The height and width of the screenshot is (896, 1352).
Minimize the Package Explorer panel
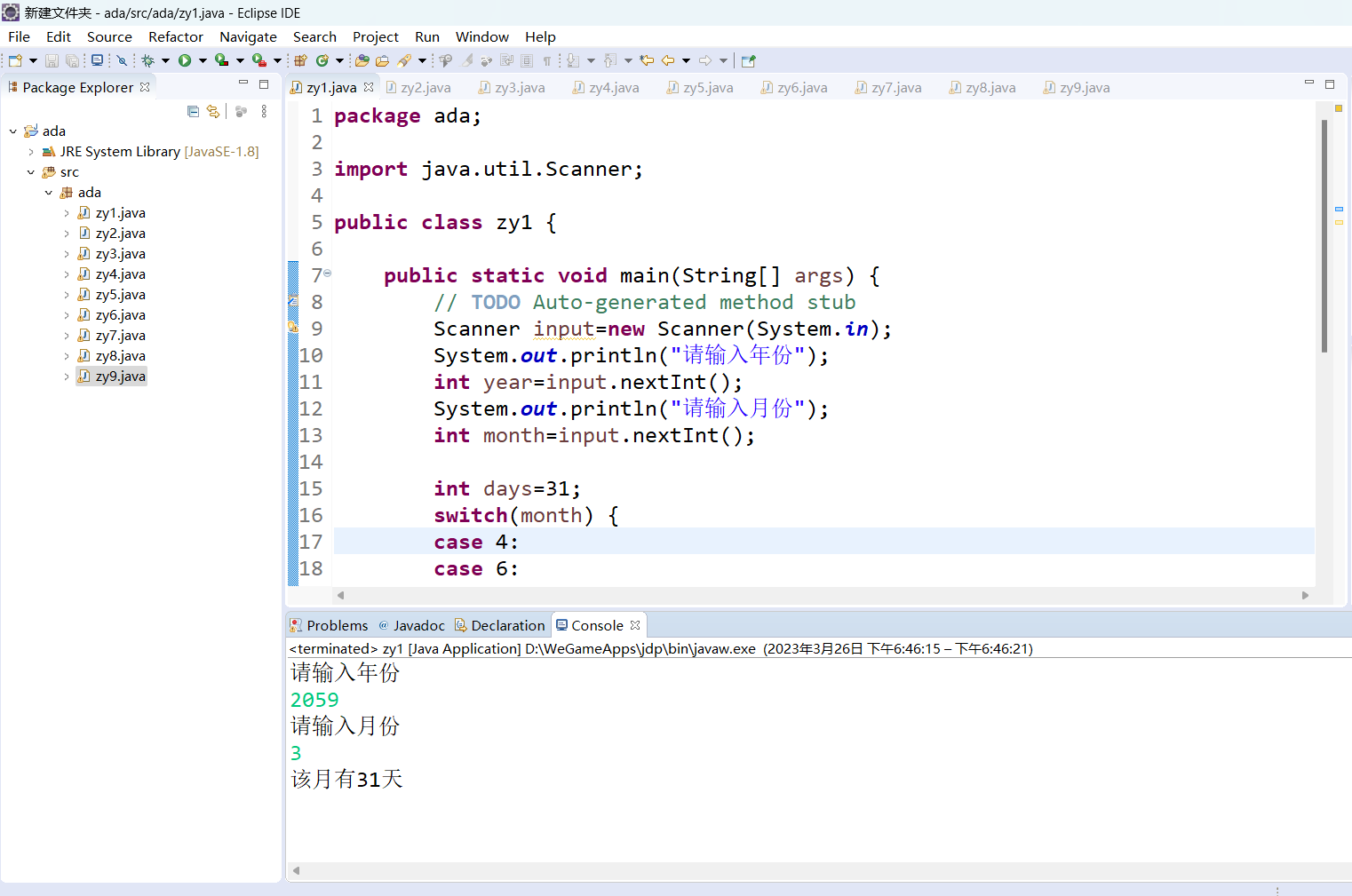[x=243, y=83]
